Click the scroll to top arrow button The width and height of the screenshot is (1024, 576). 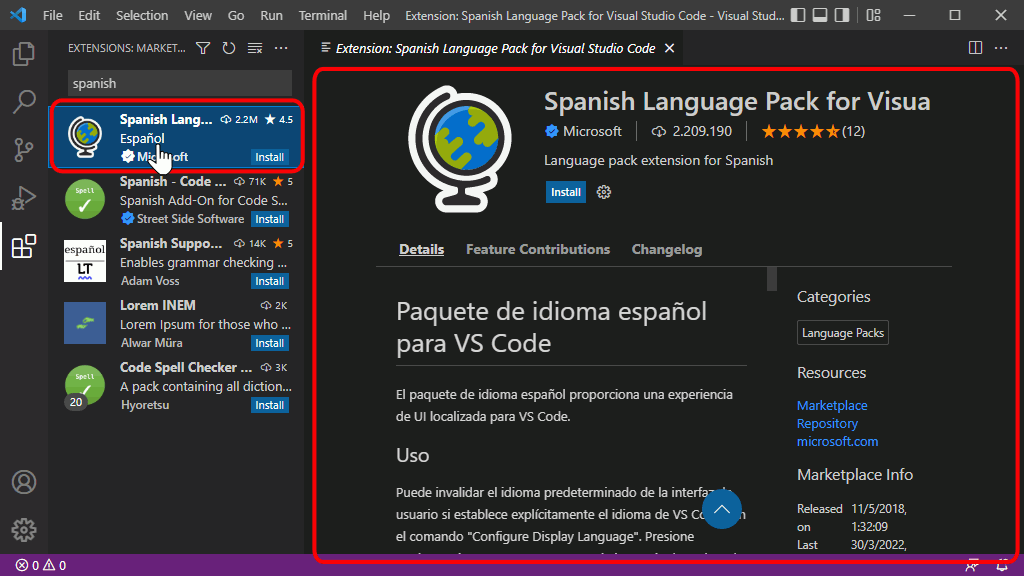(722, 509)
